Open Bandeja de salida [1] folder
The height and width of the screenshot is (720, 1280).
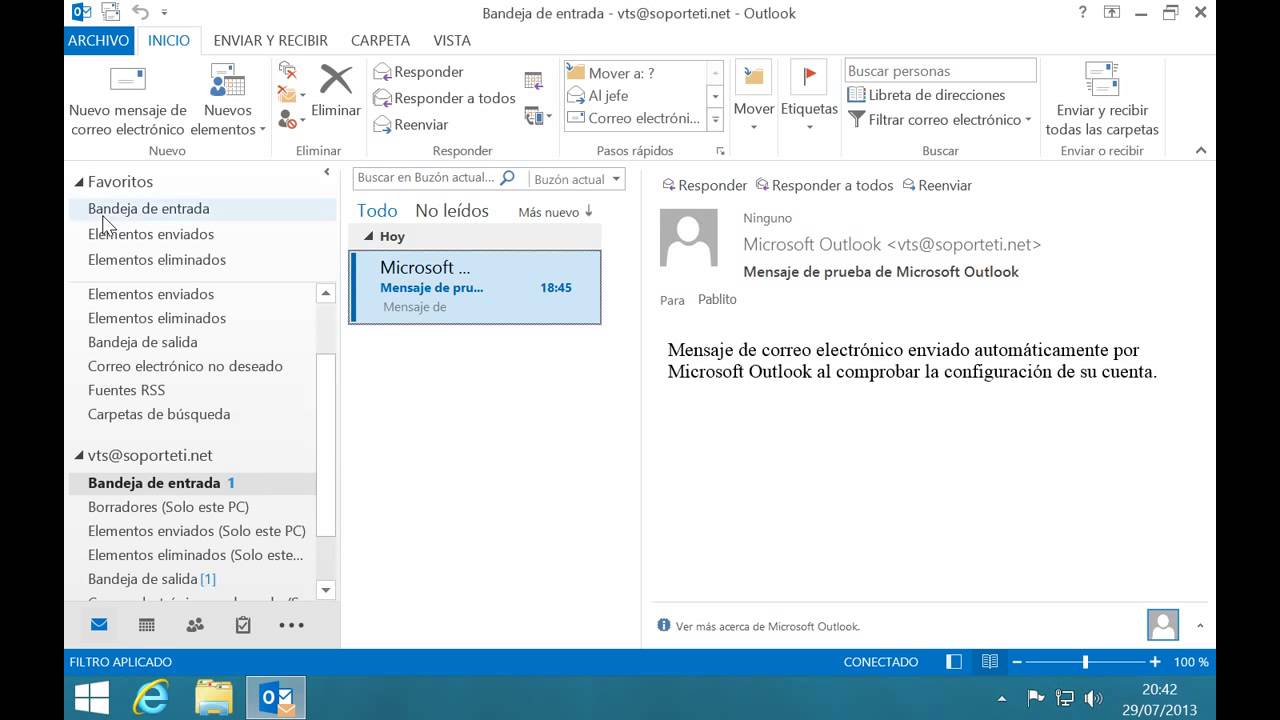[x=152, y=579]
